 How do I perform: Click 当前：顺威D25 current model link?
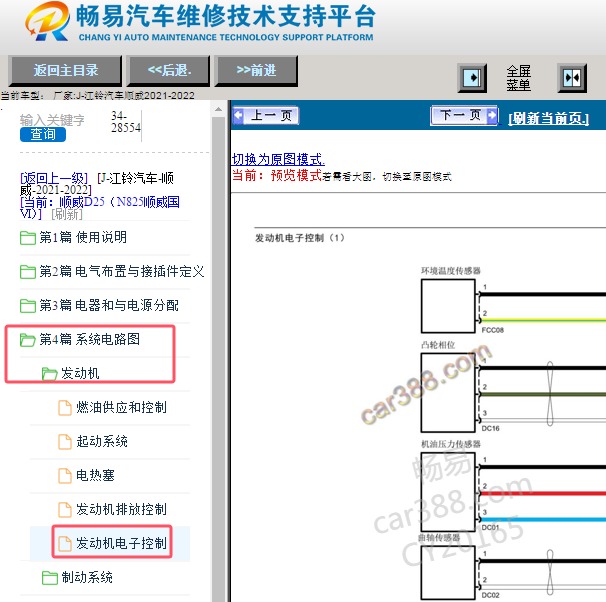100,207
